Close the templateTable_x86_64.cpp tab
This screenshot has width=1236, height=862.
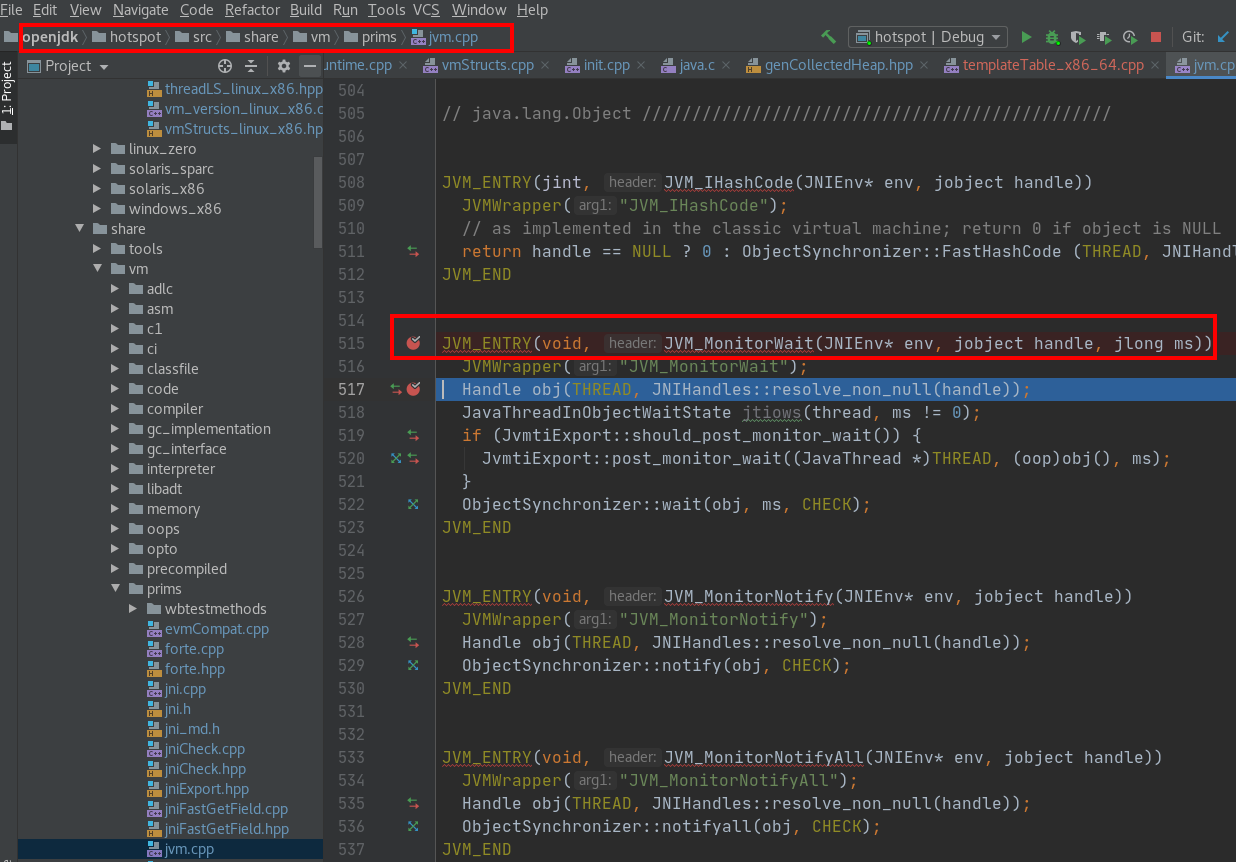click(x=1155, y=65)
